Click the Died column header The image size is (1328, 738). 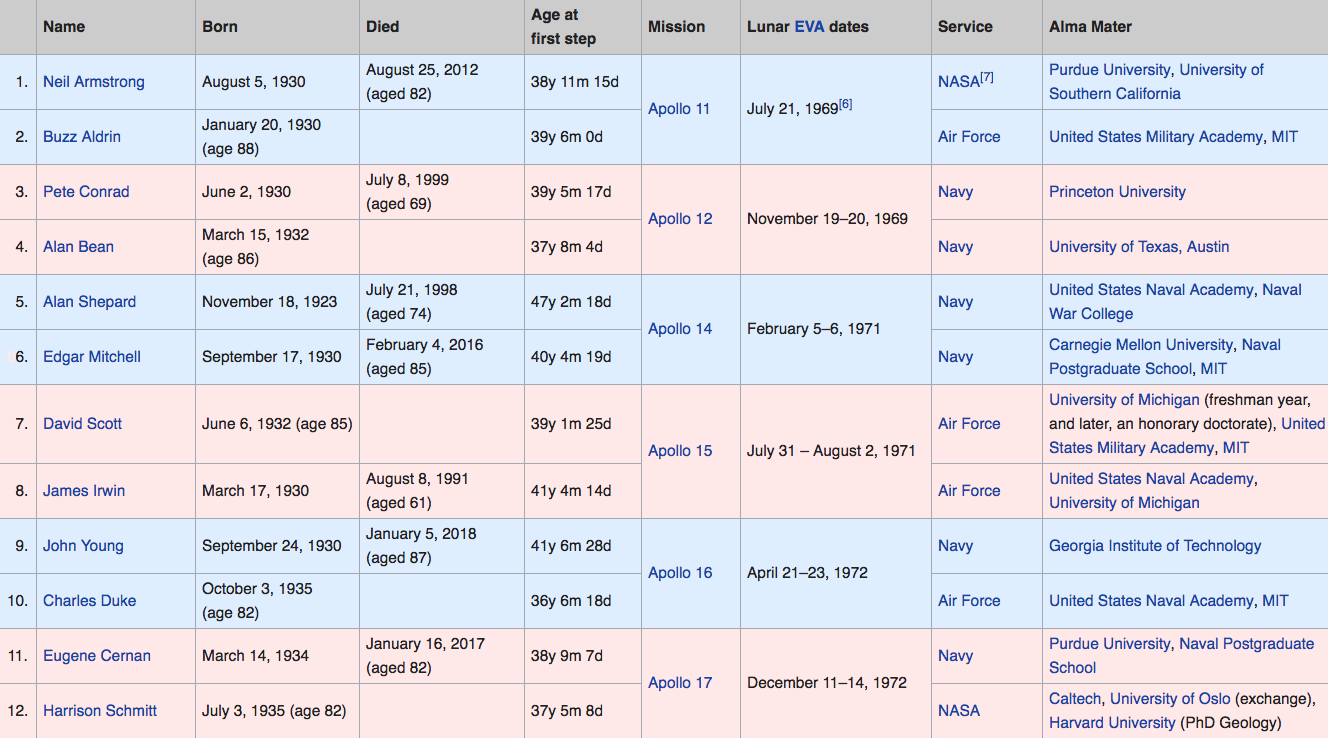(x=382, y=27)
